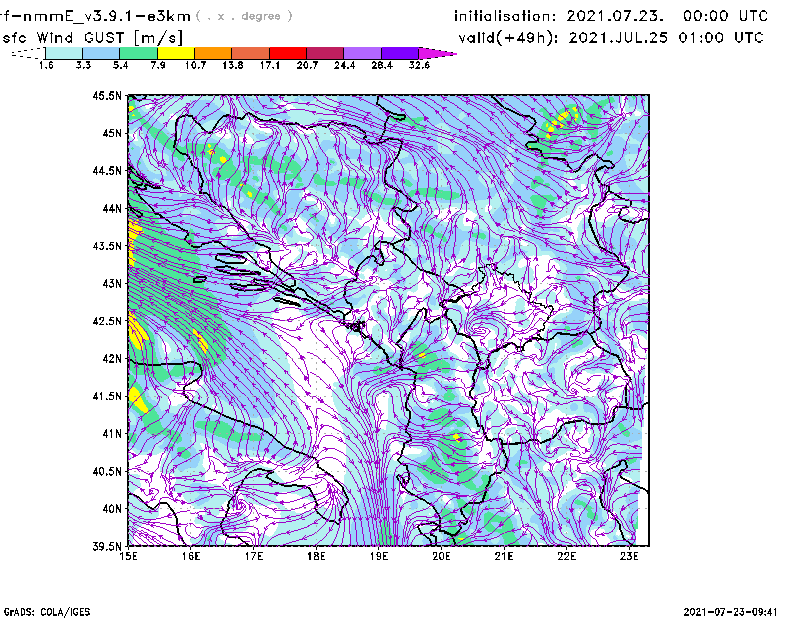The image size is (800, 618).
Task: Click the green 5.4–7.9 legend swatch
Action: point(138,53)
